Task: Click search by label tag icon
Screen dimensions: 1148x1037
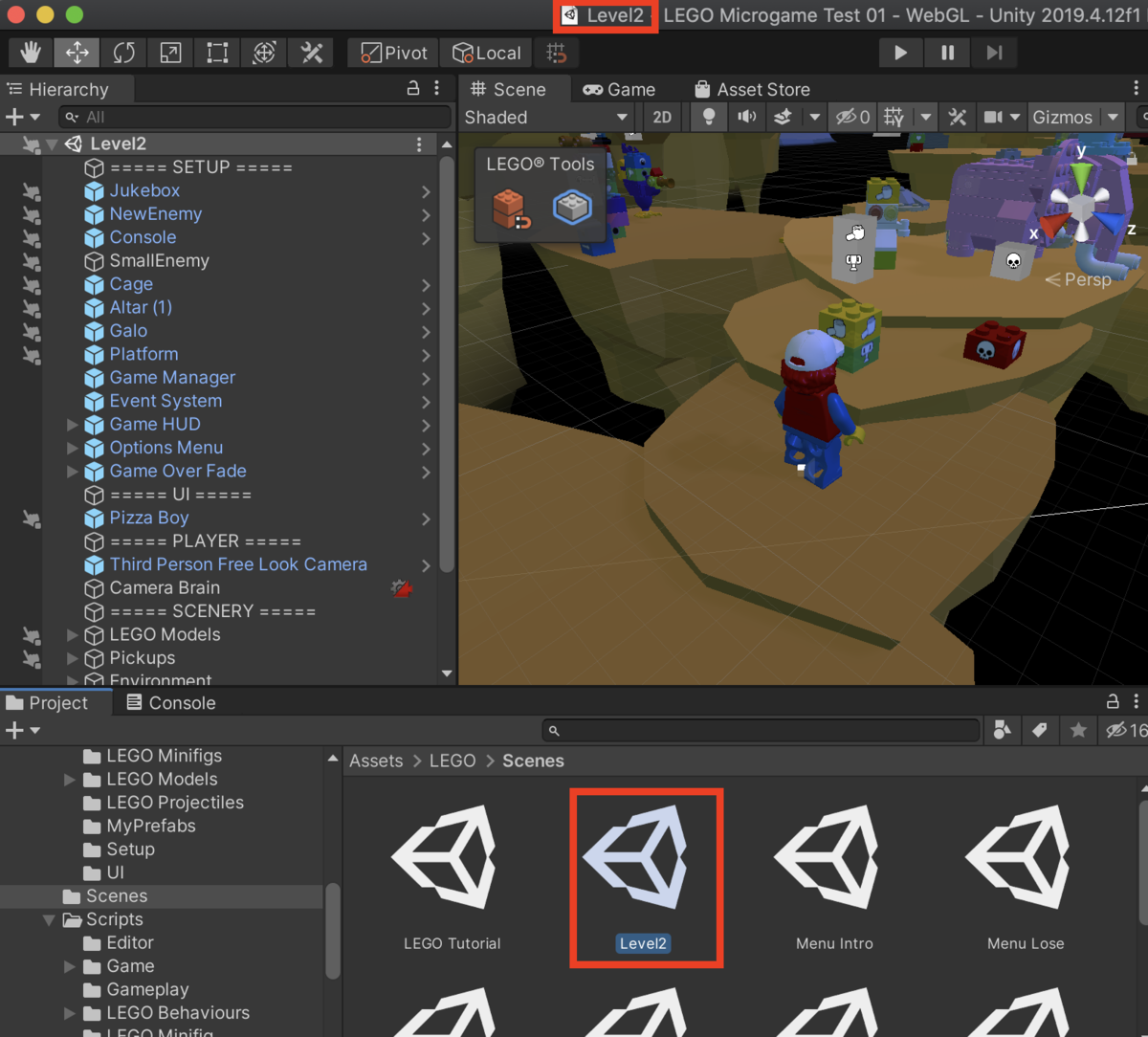Action: click(1040, 731)
